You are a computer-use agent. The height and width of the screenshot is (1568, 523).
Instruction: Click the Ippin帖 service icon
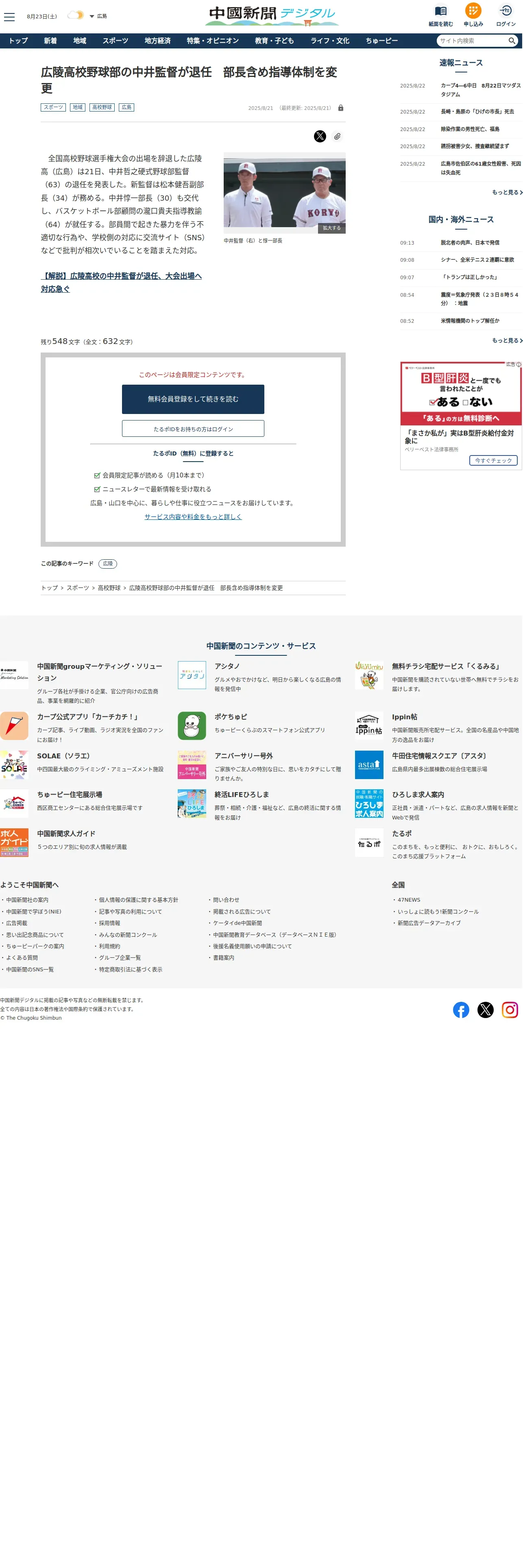(369, 726)
